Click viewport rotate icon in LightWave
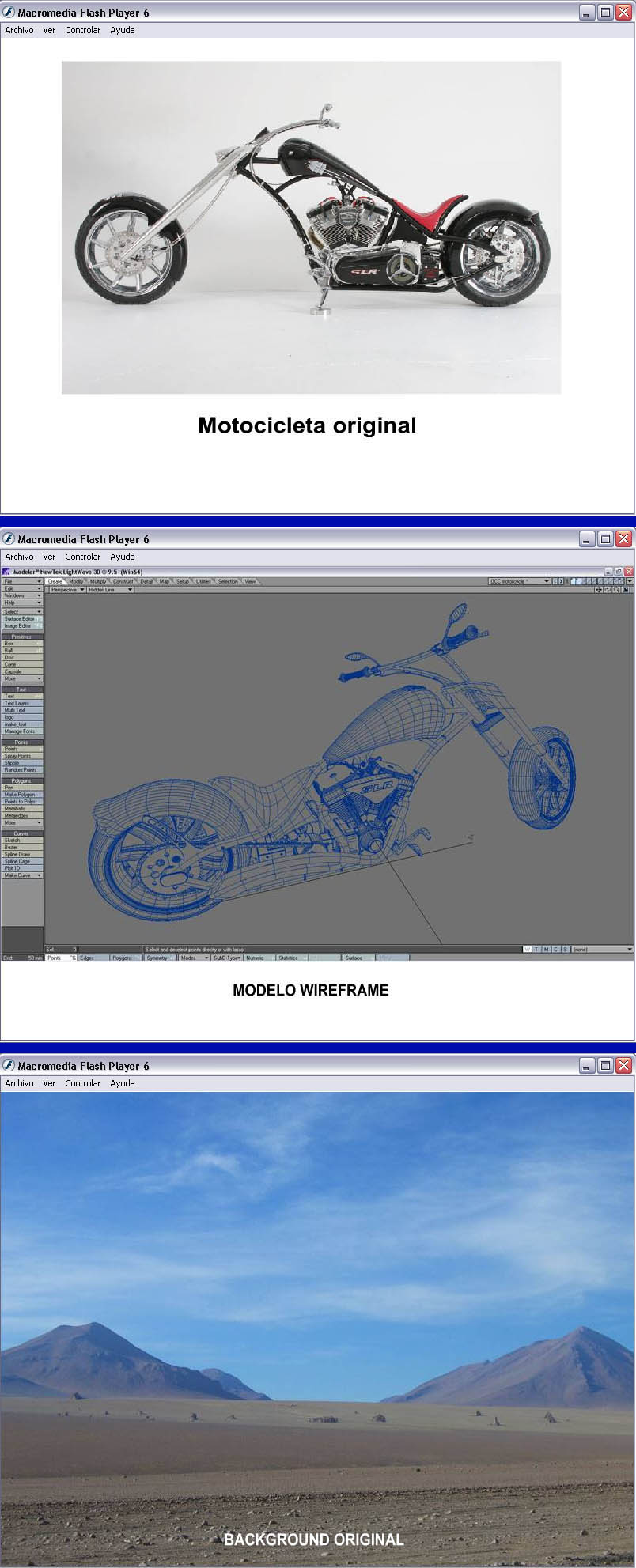Image resolution: width=636 pixels, height=1568 pixels. 608,589
